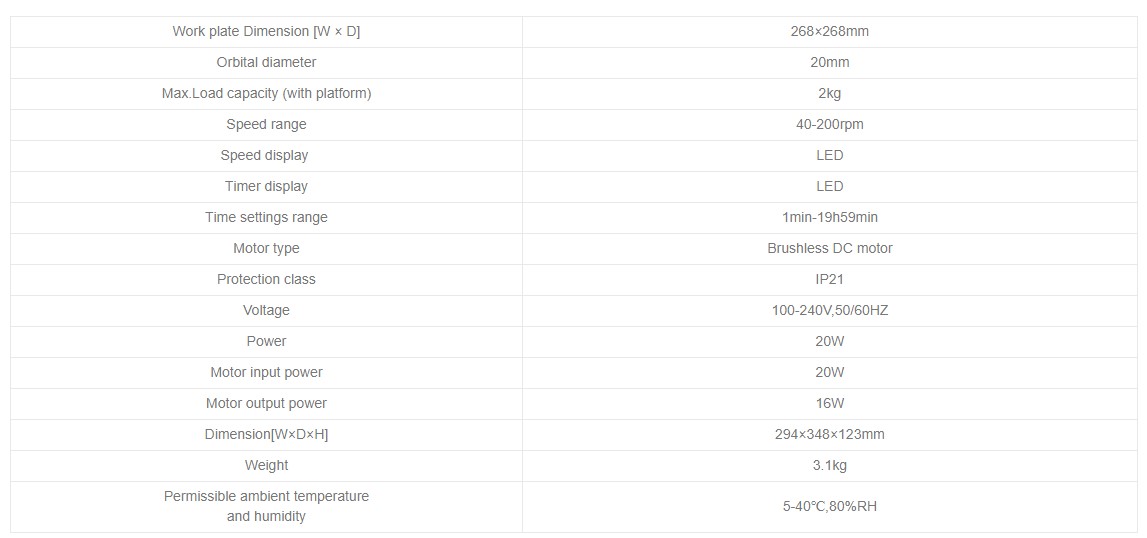Viewport: 1147px width, 538px height.
Task: Select the 16W motor output value
Action: click(x=829, y=403)
